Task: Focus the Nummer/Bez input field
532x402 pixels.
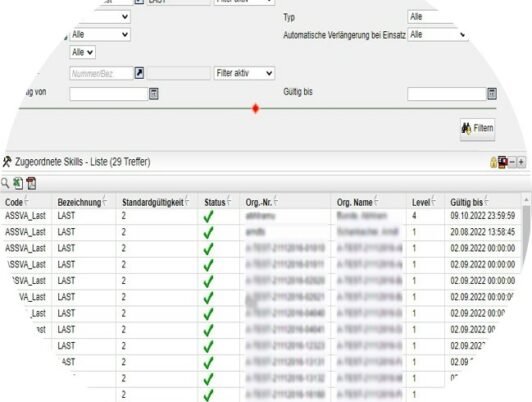Action: click(x=101, y=73)
